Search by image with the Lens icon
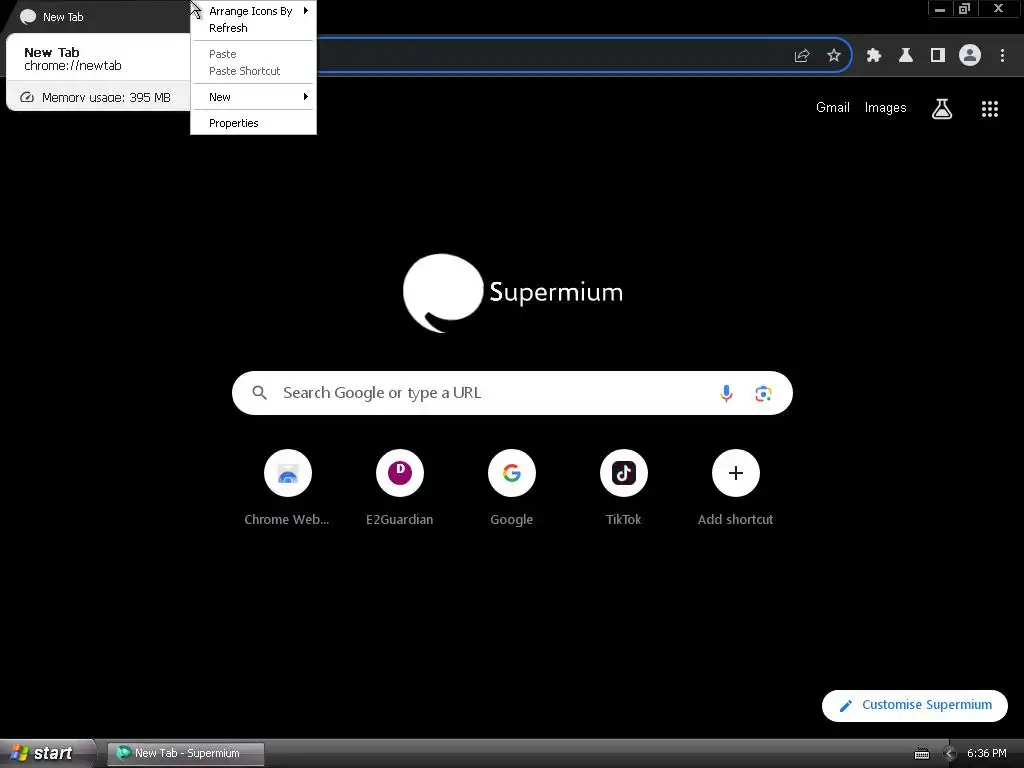The width and height of the screenshot is (1024, 768). [x=763, y=393]
